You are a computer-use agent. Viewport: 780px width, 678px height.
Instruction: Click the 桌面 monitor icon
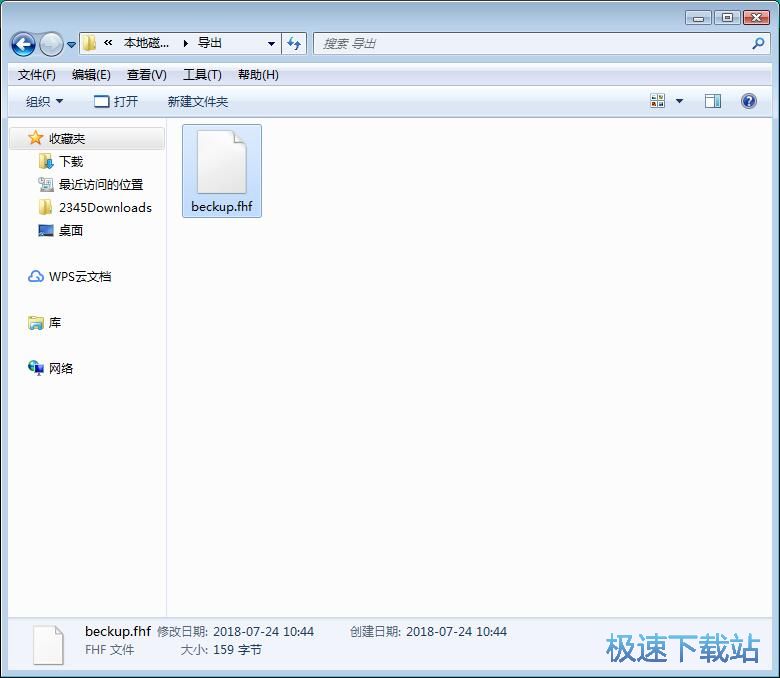point(46,230)
